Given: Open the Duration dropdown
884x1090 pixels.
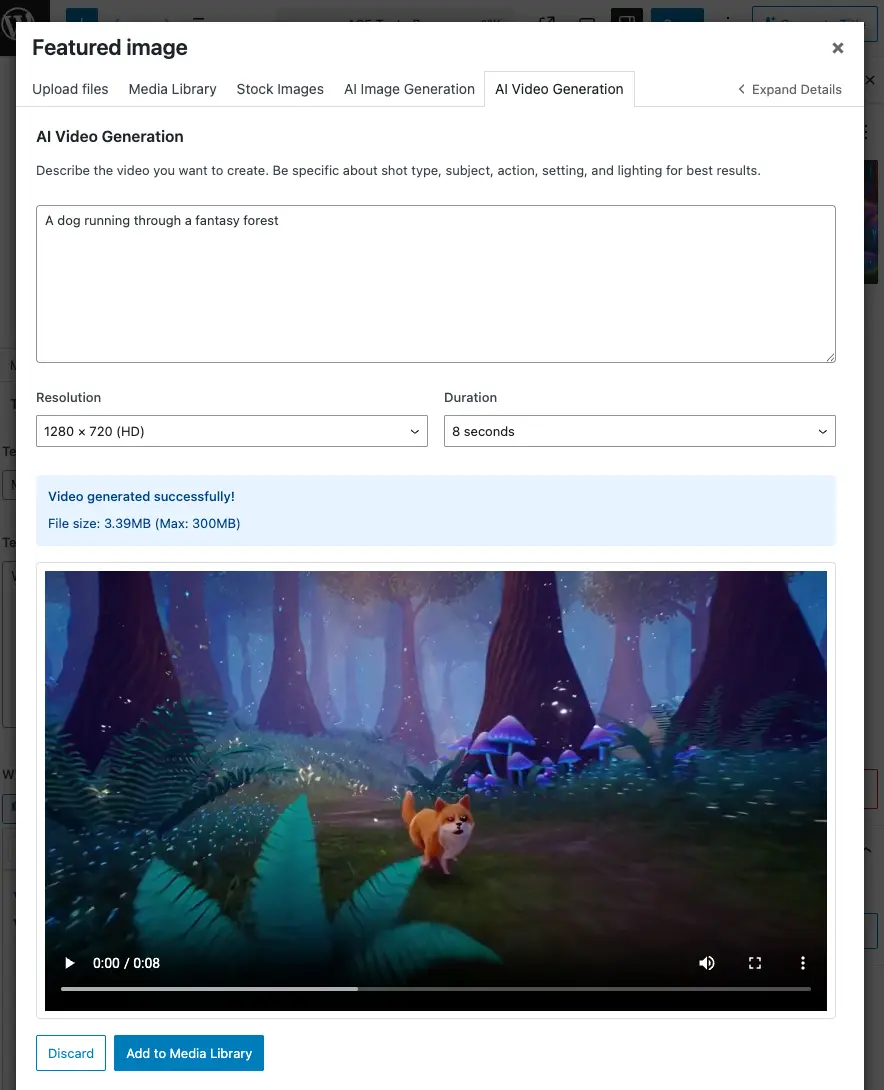Looking at the screenshot, I should (x=639, y=431).
